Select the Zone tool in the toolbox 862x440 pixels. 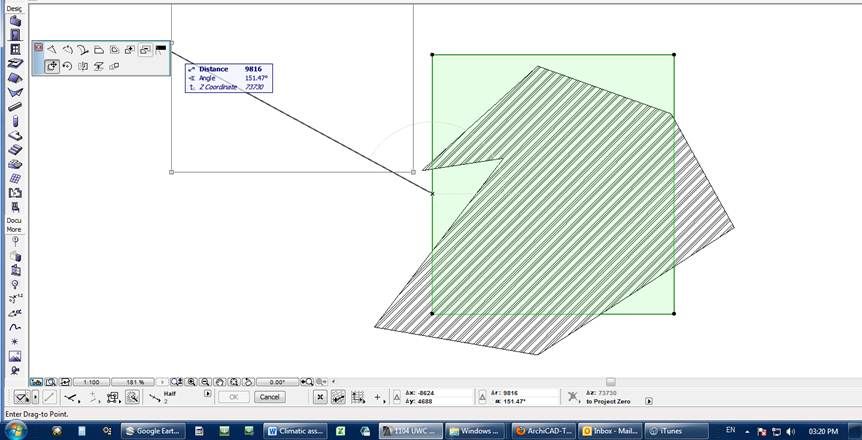coord(15,192)
